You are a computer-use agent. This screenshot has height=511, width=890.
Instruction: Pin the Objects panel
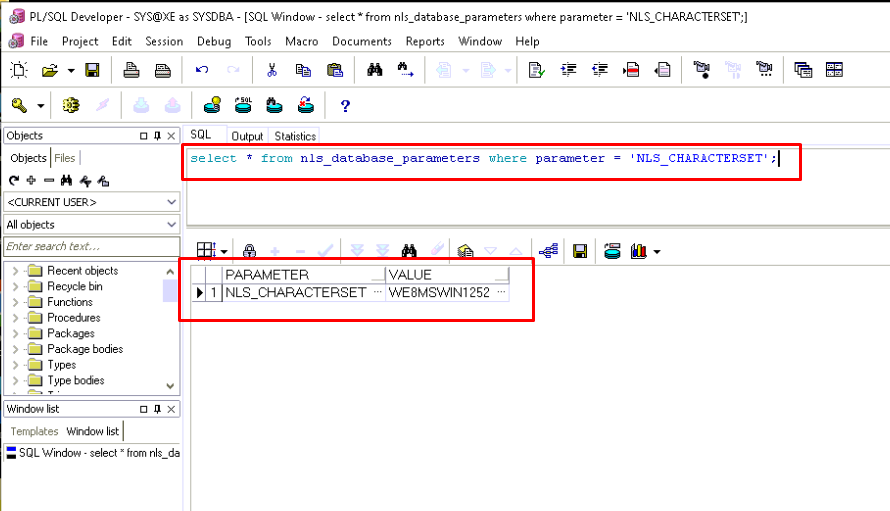(157, 136)
